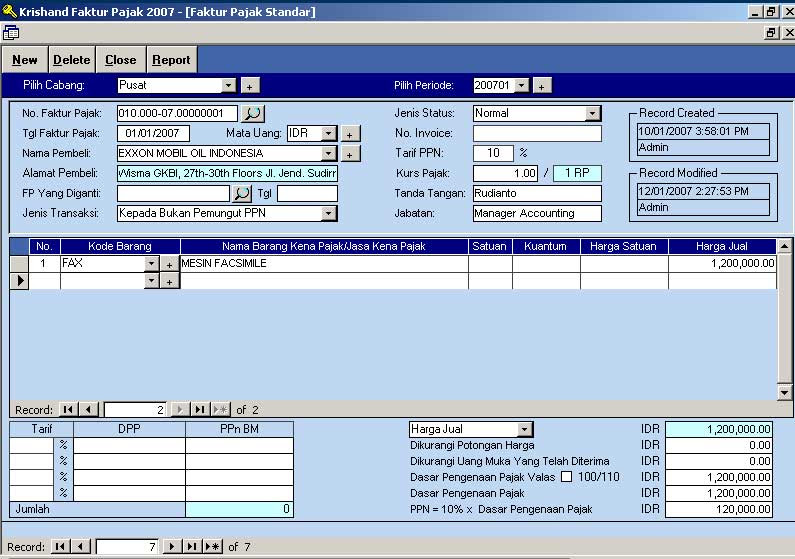Click the No. Invoice field
This screenshot has width=795, height=559.
537,133
